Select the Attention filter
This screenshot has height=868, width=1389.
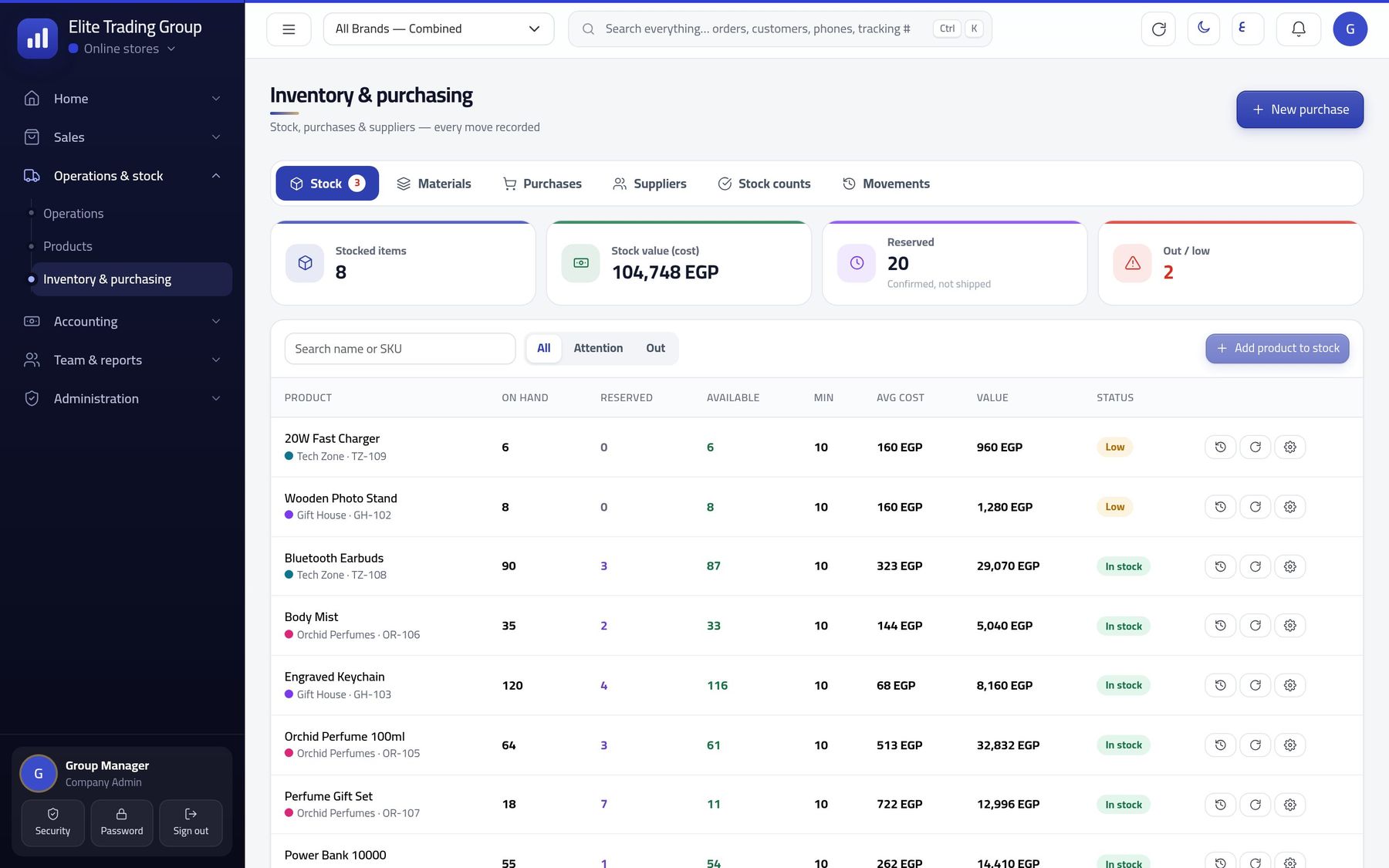coord(598,348)
